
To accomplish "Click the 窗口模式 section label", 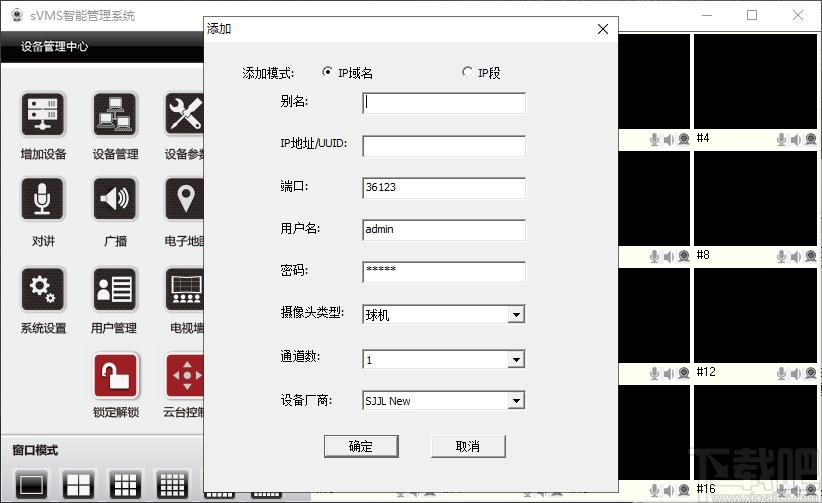I will [35, 450].
